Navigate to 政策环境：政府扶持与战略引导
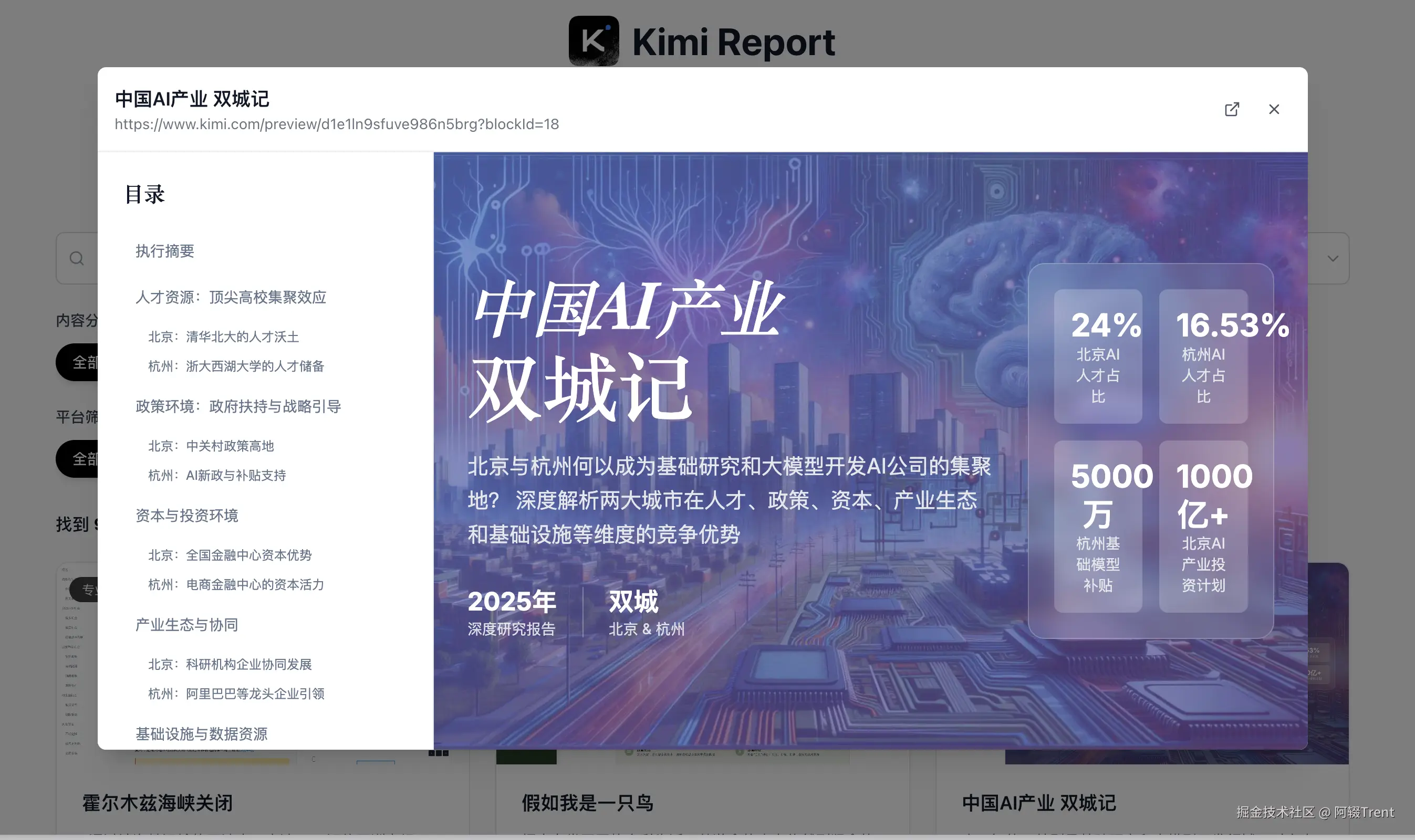 click(238, 406)
